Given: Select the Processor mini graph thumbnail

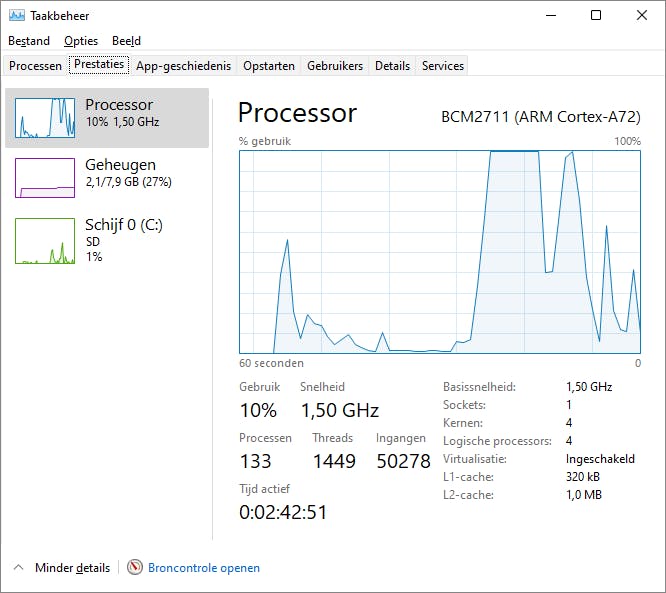Looking at the screenshot, I should [45, 118].
